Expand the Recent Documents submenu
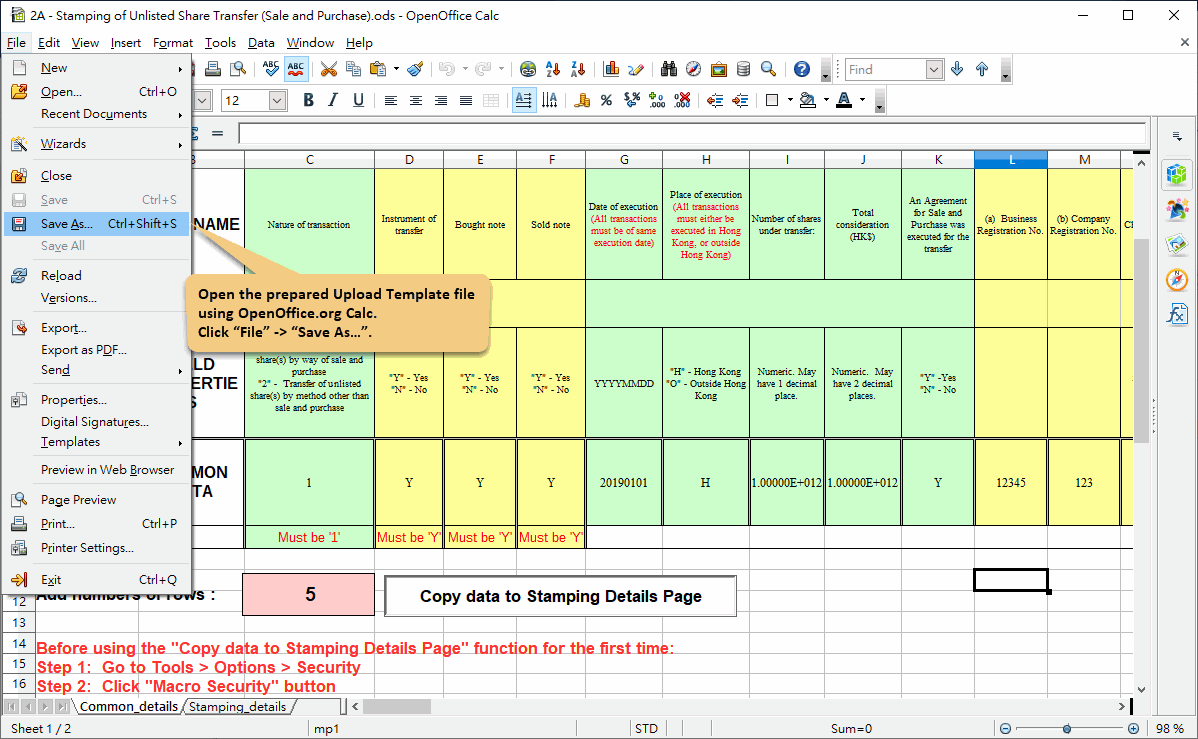The image size is (1198, 739). [x=96, y=114]
